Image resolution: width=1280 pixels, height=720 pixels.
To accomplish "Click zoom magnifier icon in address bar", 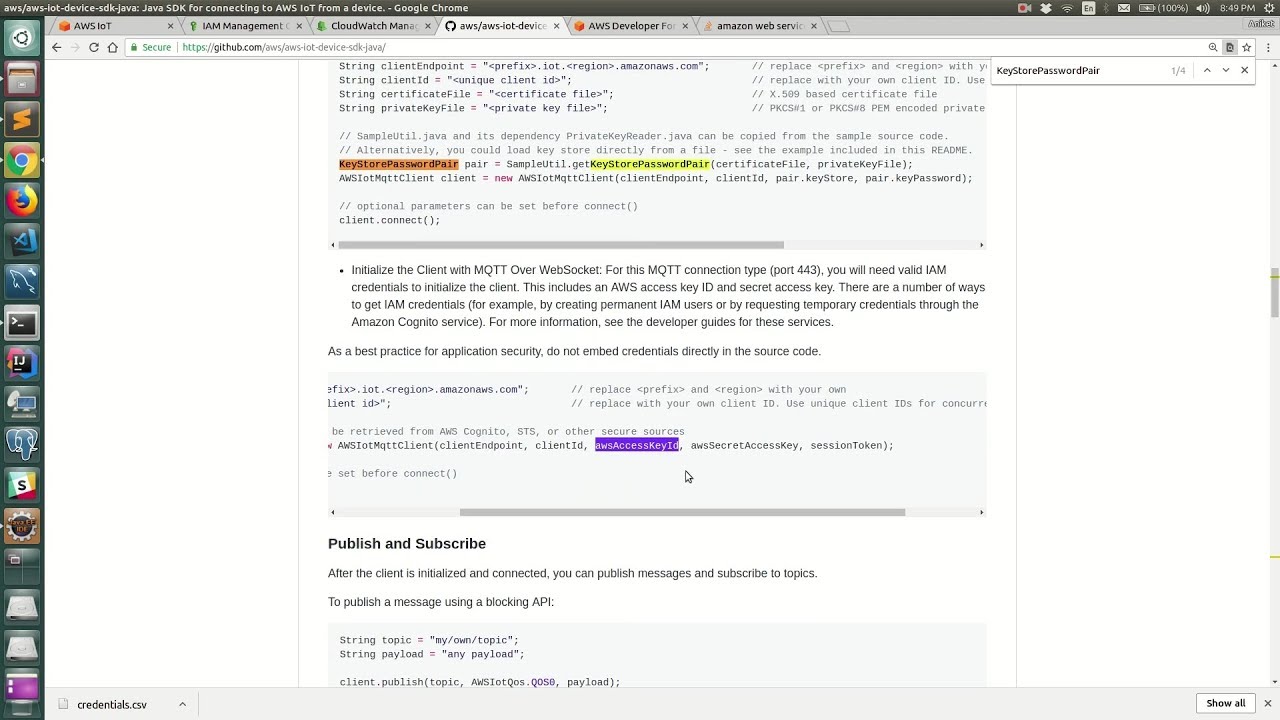I will click(x=1213, y=47).
